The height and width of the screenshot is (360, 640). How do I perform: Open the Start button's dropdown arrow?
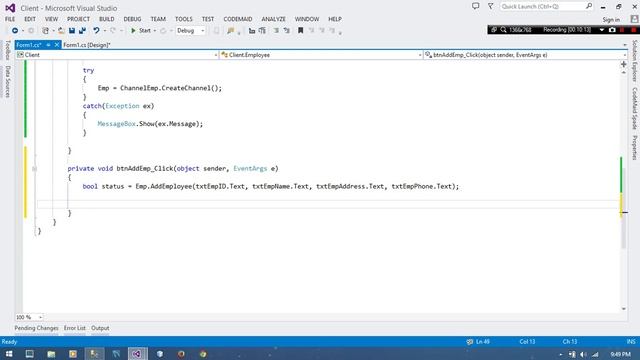155,31
